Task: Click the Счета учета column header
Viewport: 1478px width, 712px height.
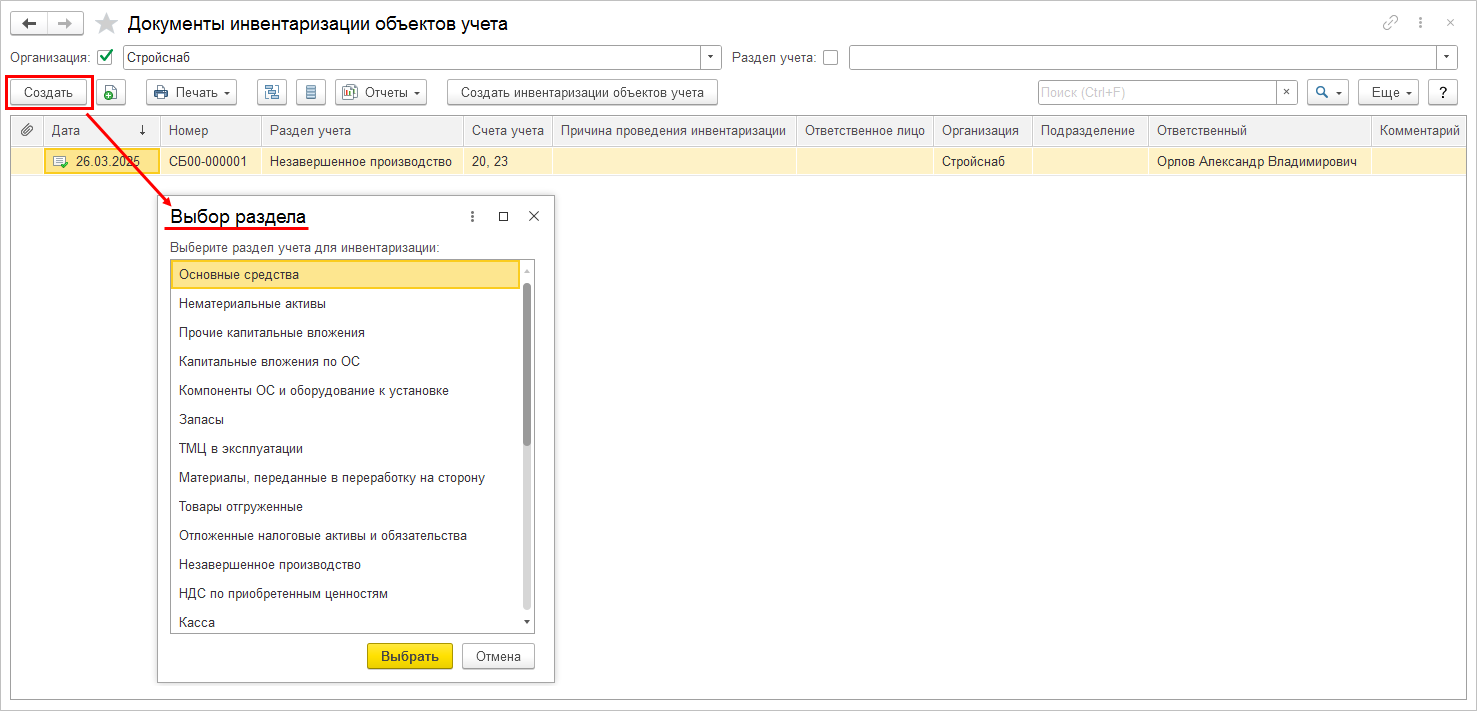Action: (508, 131)
